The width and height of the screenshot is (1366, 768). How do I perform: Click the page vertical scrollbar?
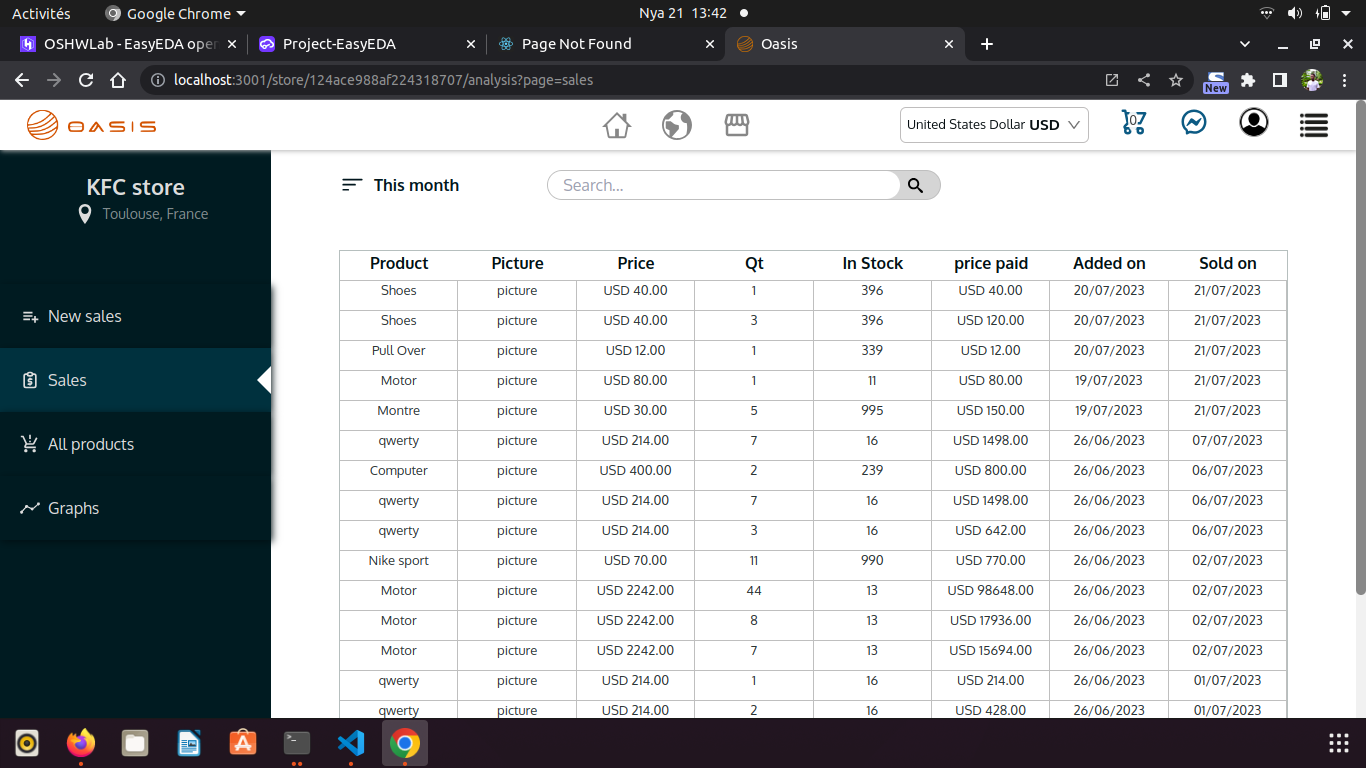(1360, 348)
